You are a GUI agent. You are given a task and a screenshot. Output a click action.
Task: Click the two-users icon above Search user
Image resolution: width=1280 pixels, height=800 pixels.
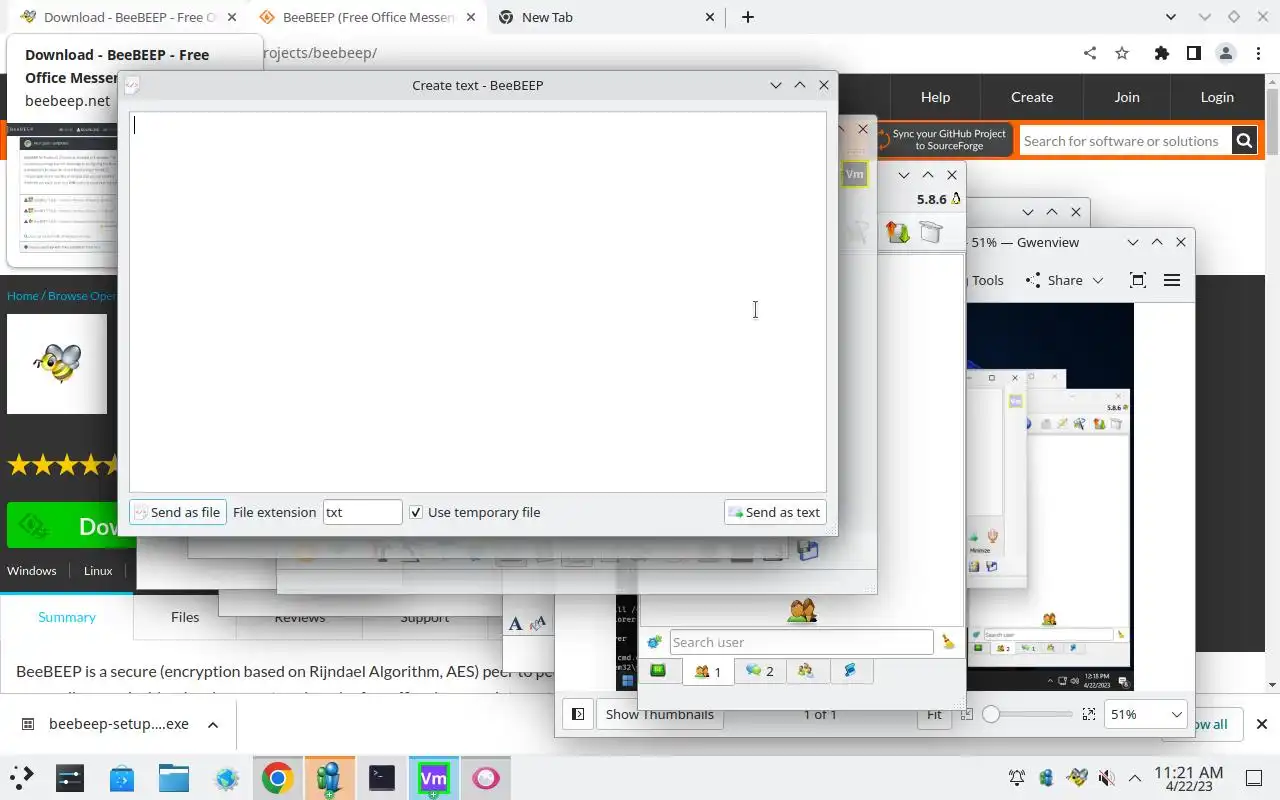(x=802, y=610)
